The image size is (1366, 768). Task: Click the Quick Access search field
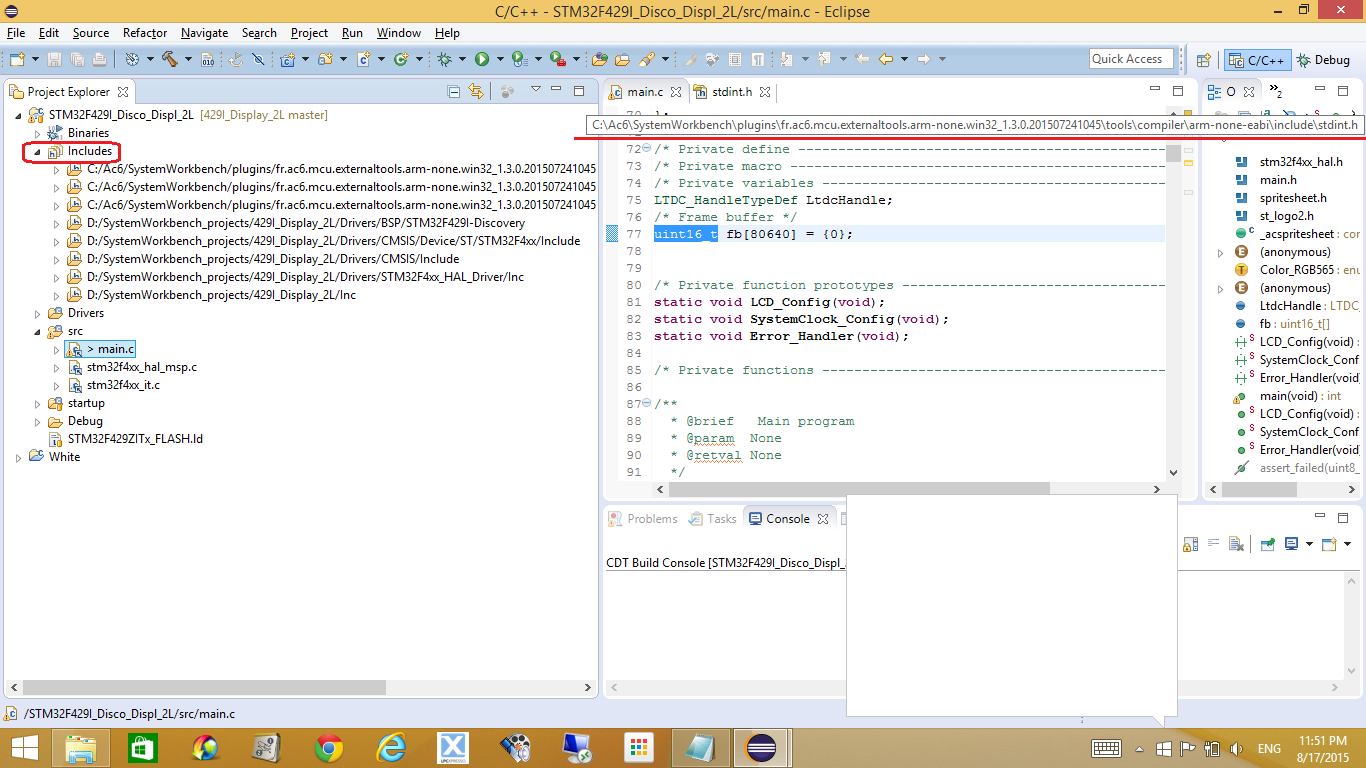point(1131,59)
